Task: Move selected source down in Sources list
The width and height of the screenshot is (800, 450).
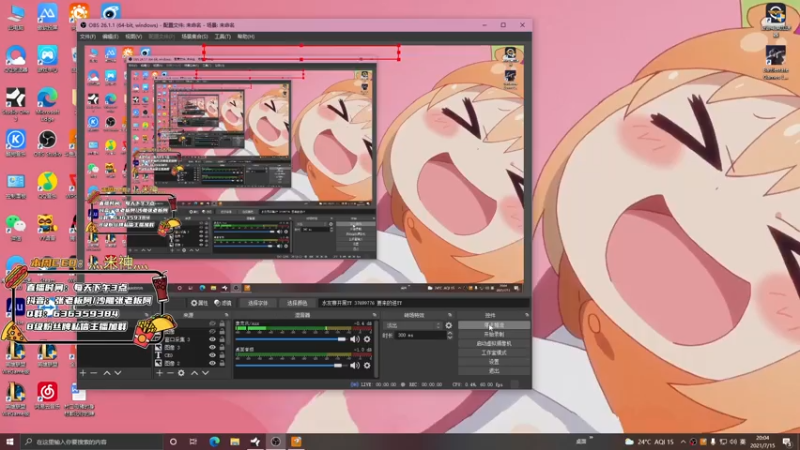Action: (x=205, y=373)
